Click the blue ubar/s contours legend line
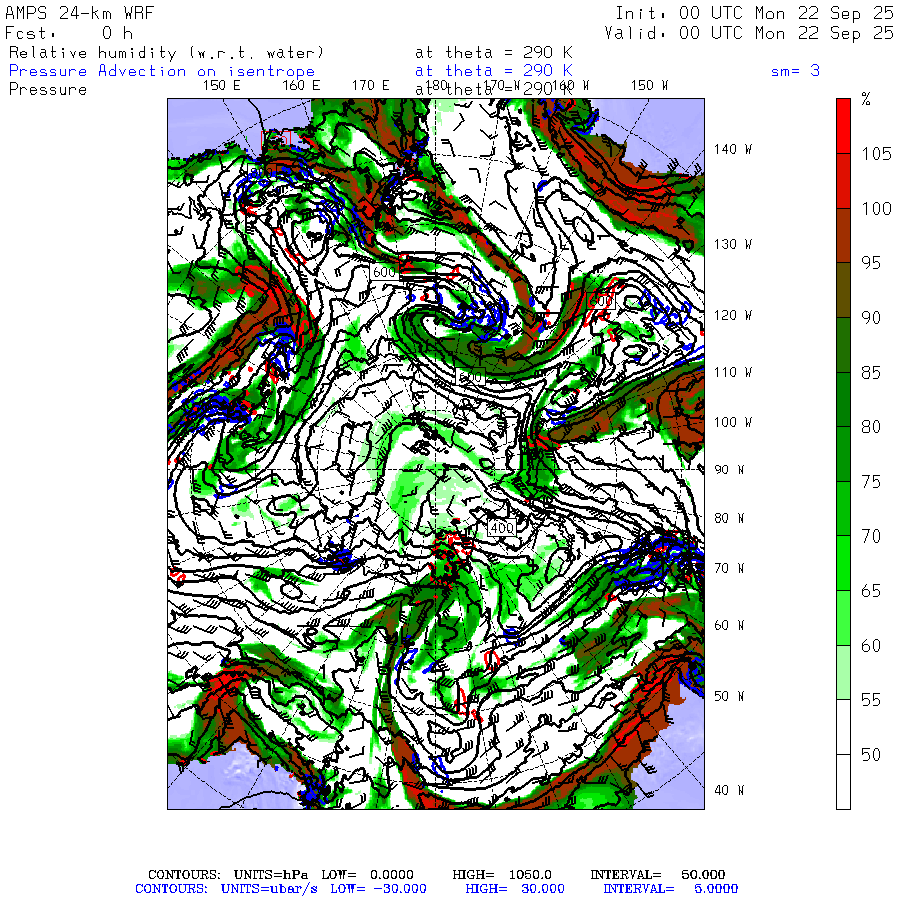Screen dimensions: 900x900 436,888
